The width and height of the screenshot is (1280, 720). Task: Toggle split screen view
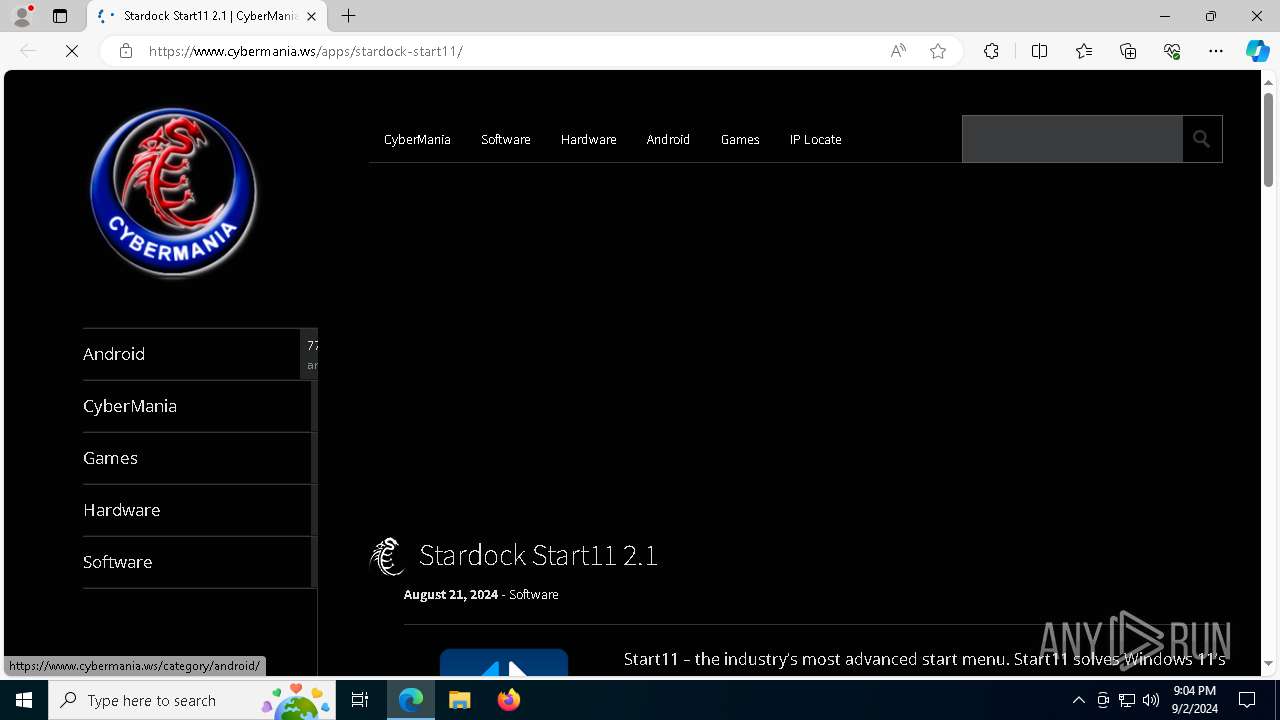[1039, 51]
